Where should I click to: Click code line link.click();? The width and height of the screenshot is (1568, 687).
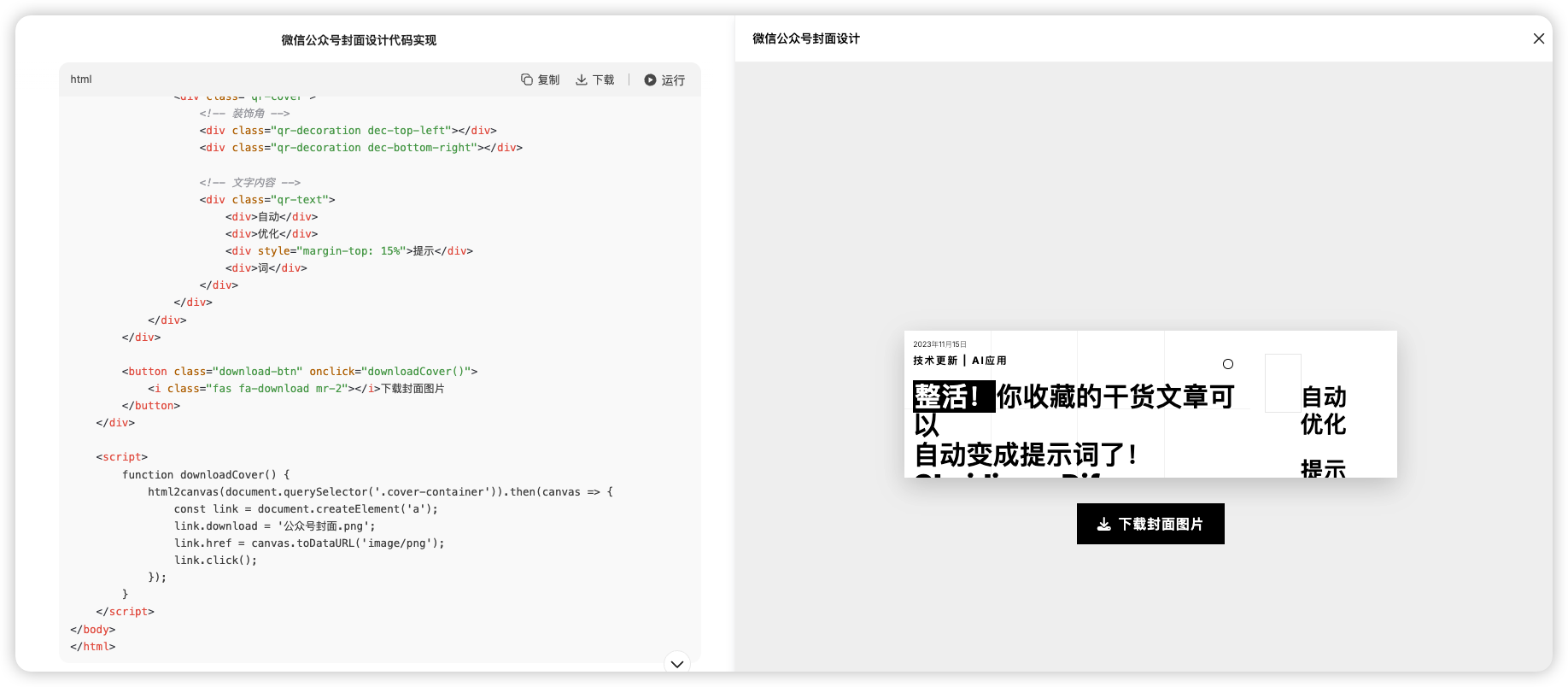[215, 560]
